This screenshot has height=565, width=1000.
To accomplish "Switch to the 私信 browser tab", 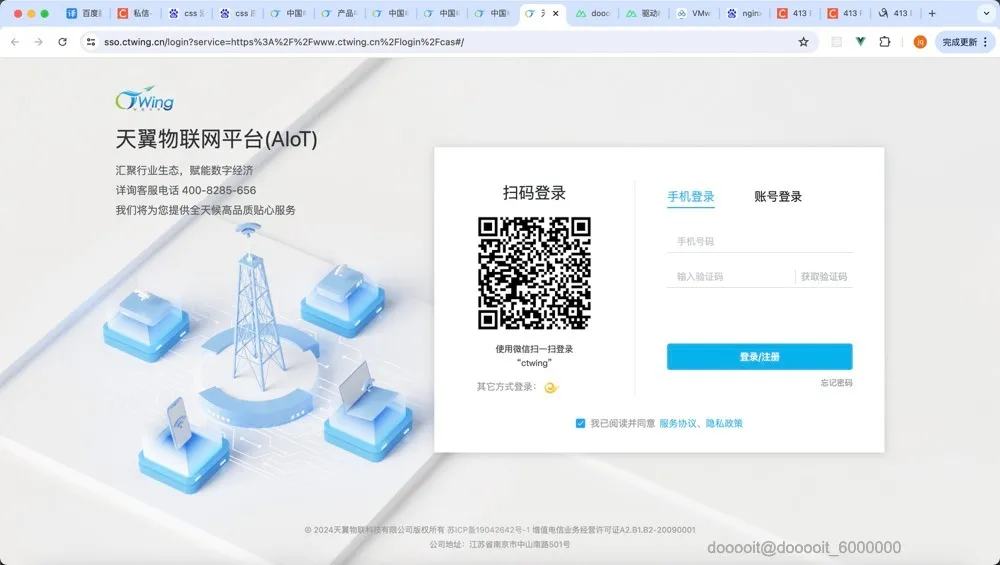I will coord(135,13).
